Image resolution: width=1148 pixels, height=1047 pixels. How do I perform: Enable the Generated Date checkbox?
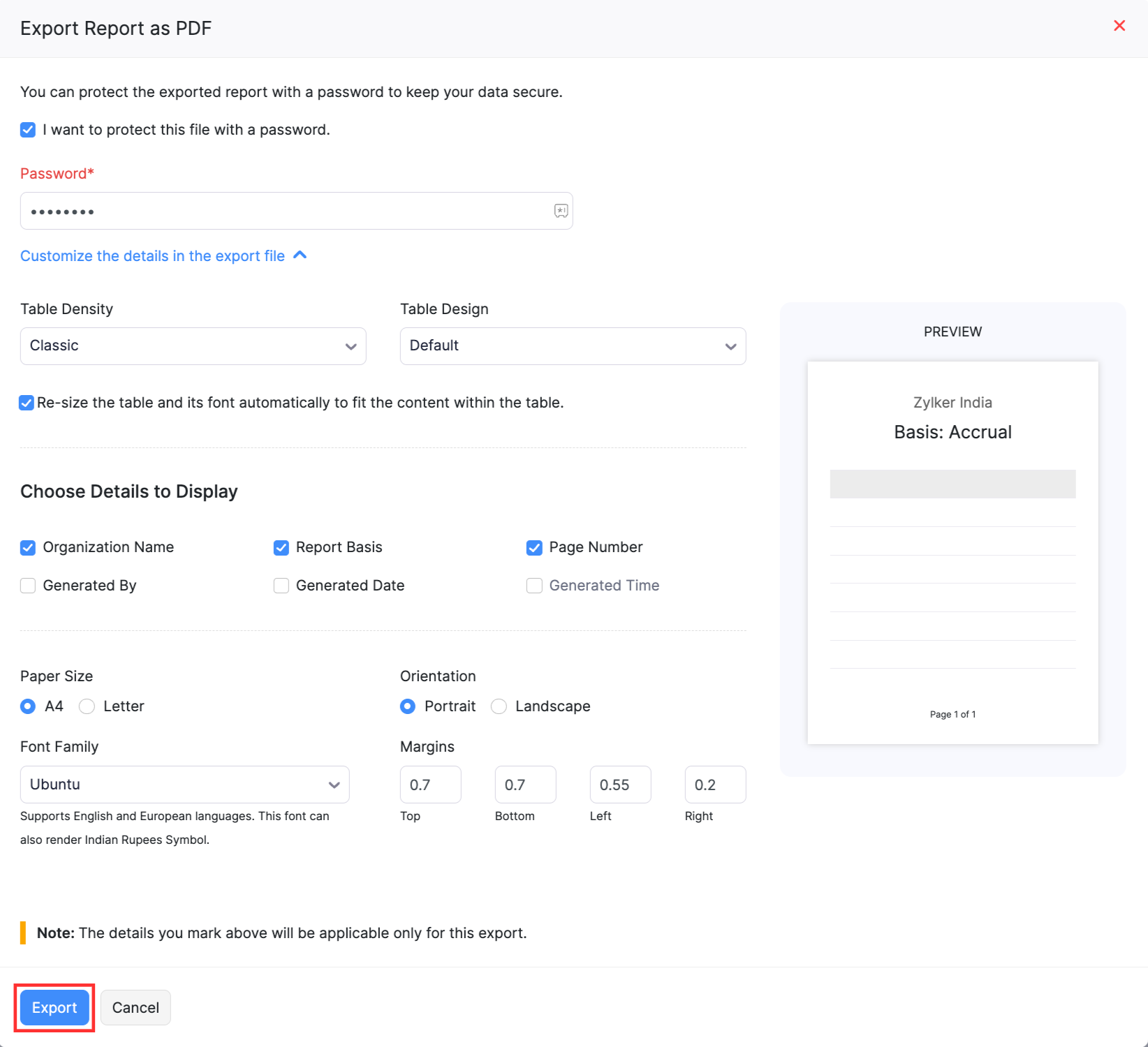click(x=281, y=586)
